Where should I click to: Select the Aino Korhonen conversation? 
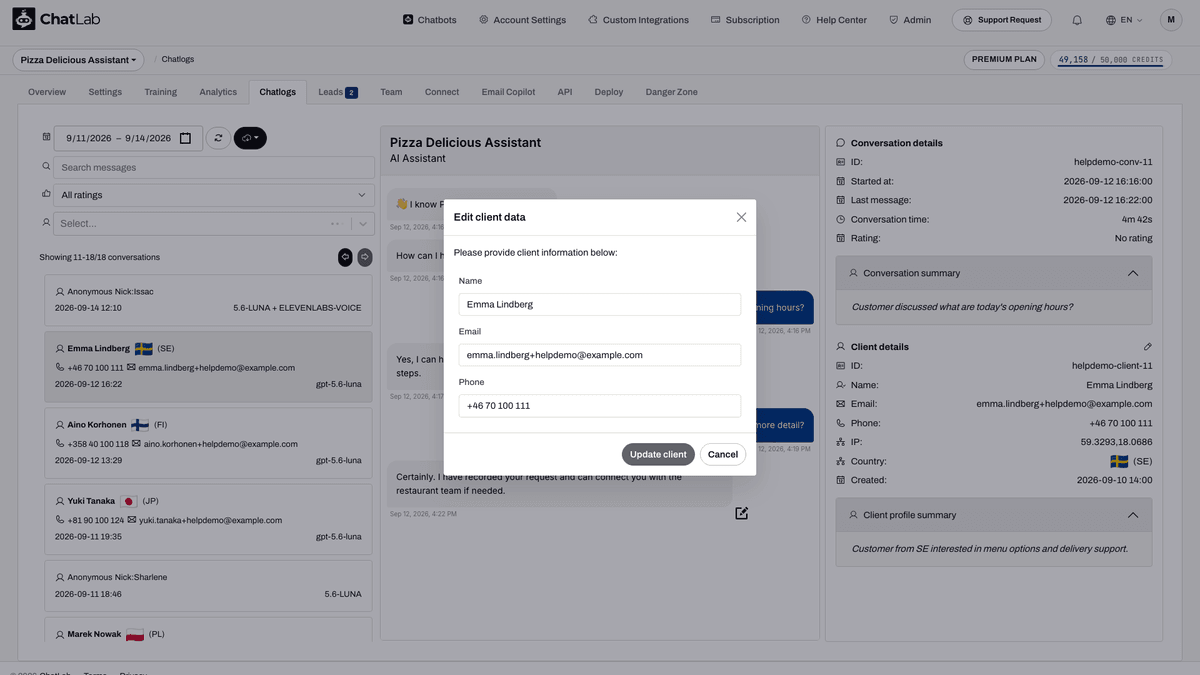tap(208, 443)
